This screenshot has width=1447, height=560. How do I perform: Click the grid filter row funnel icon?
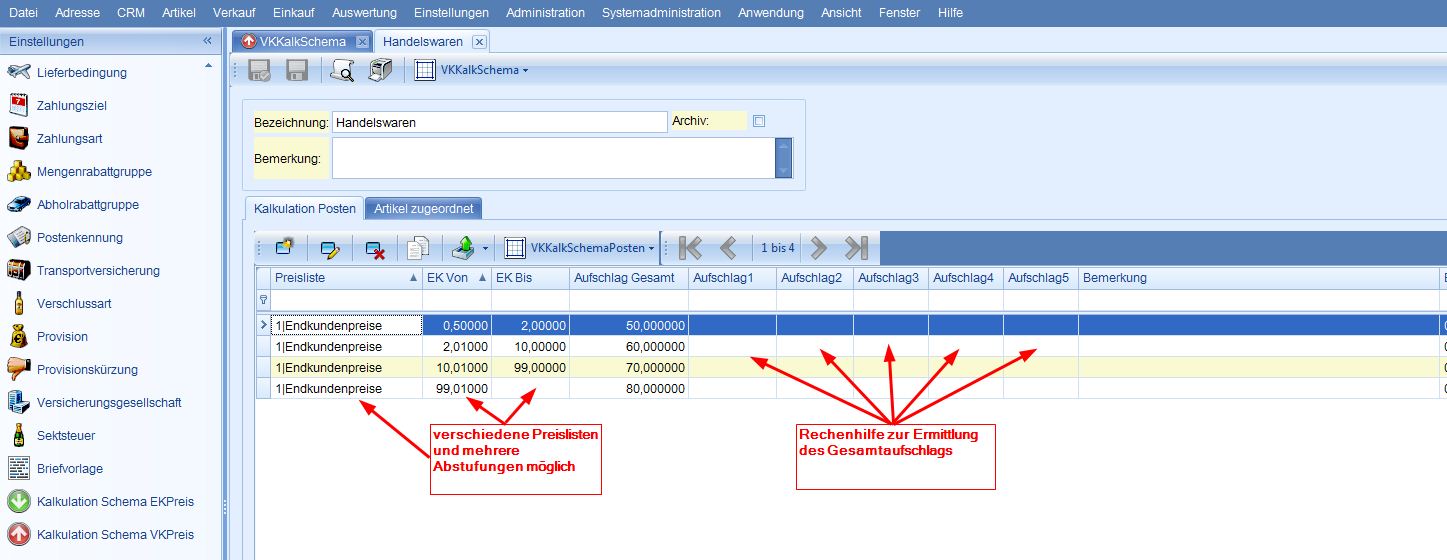(x=263, y=299)
